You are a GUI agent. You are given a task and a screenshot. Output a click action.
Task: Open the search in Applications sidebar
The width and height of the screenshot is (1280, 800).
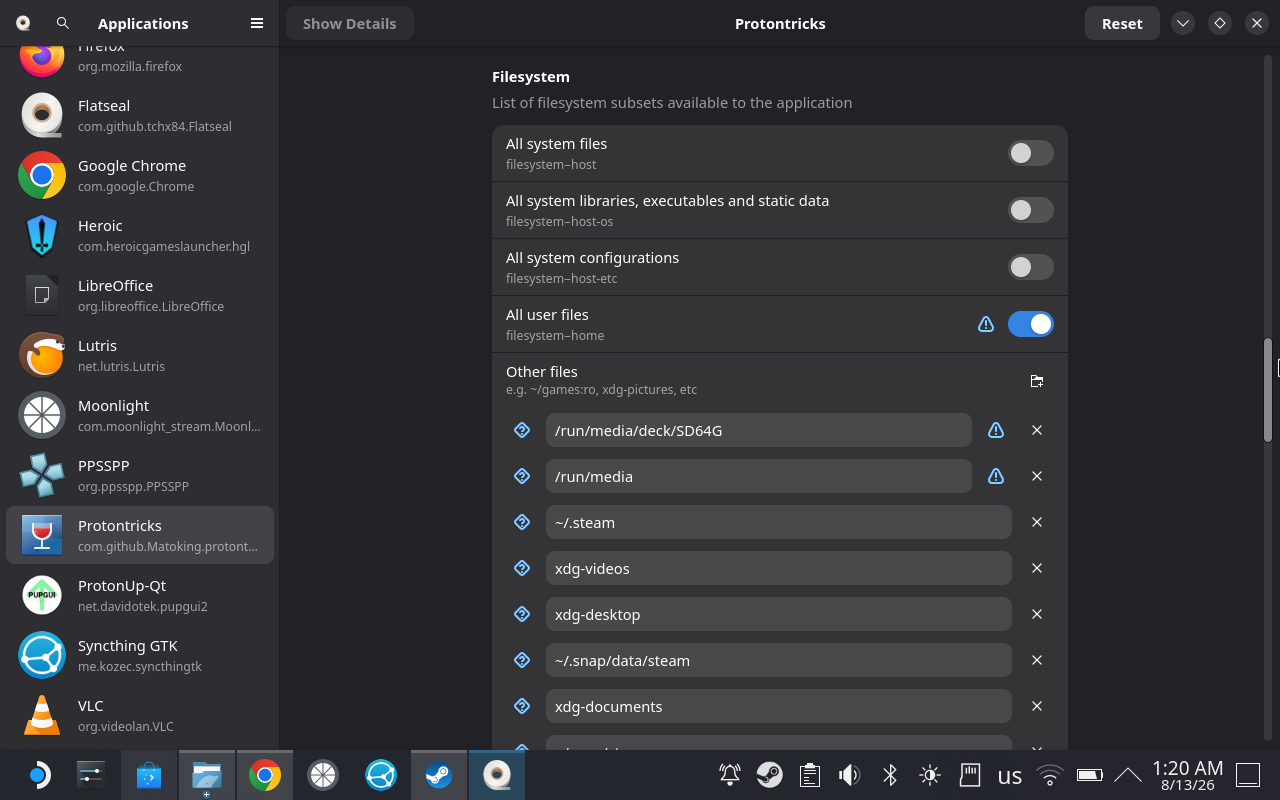(x=63, y=23)
